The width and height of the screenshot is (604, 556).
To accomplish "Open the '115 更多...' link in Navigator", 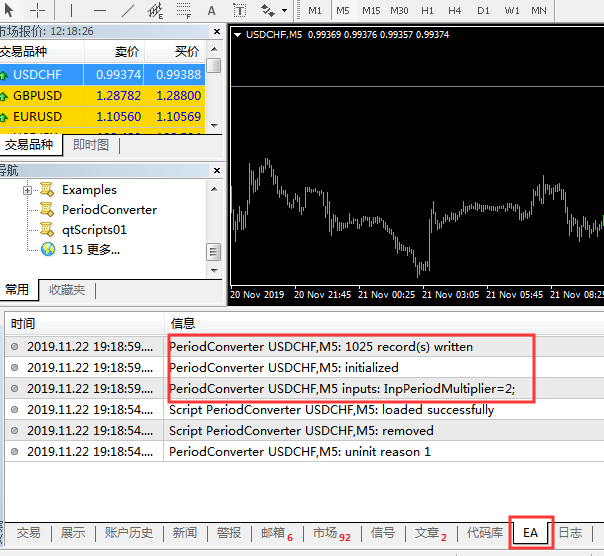I will 91,250.
